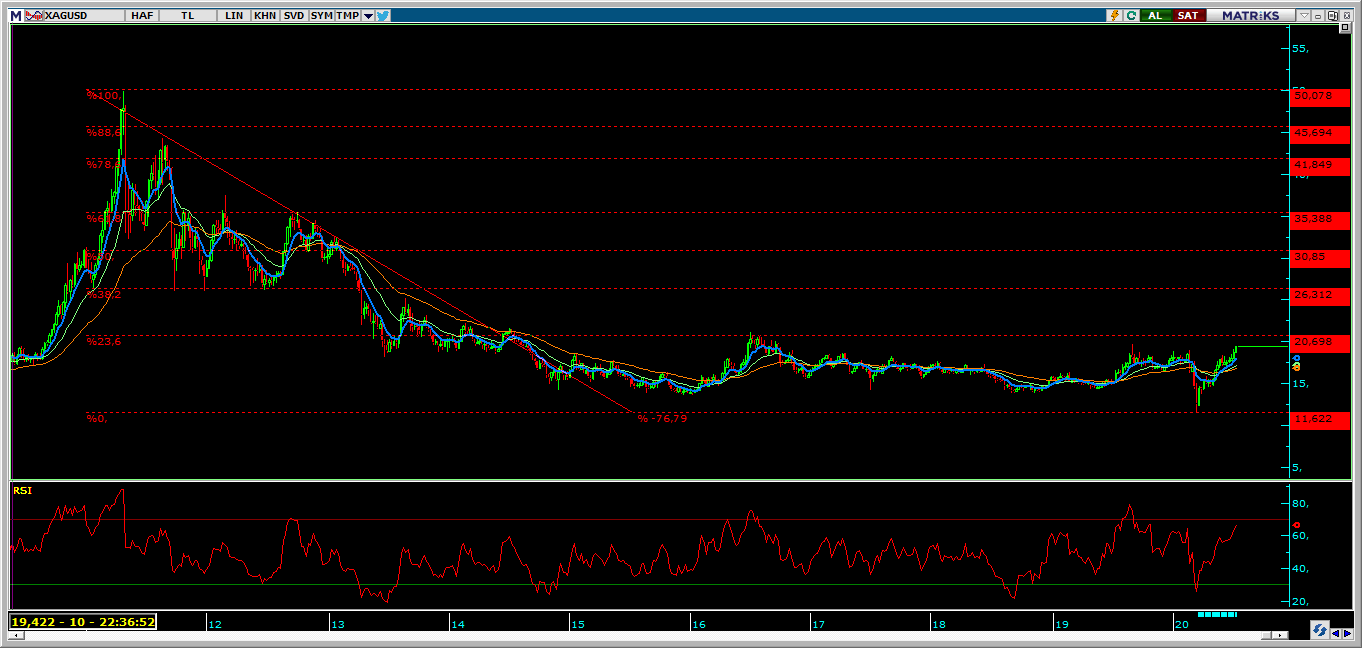Click the %23,6 Fibonacci level text
The image size is (1362, 648).
(103, 341)
